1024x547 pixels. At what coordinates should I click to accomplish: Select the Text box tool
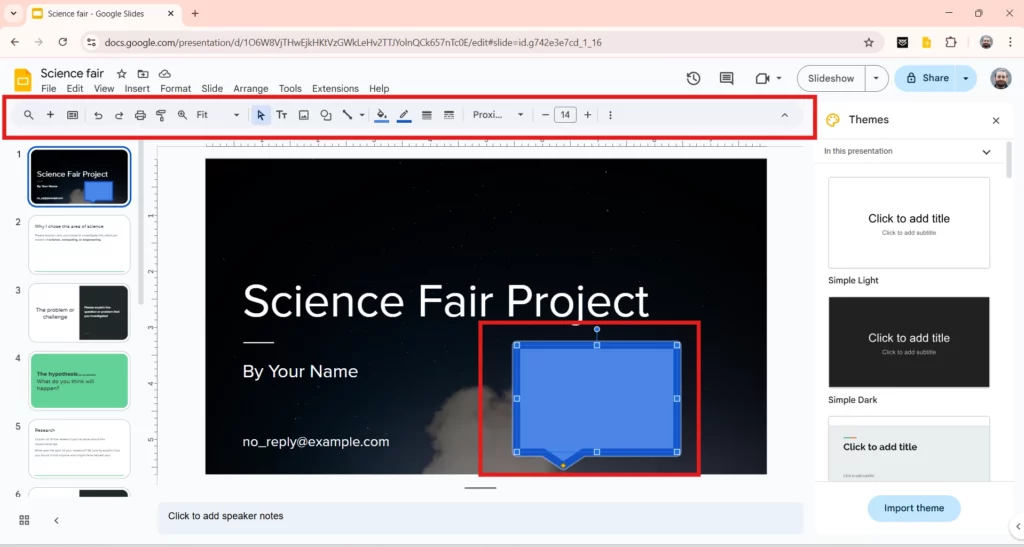click(x=282, y=115)
